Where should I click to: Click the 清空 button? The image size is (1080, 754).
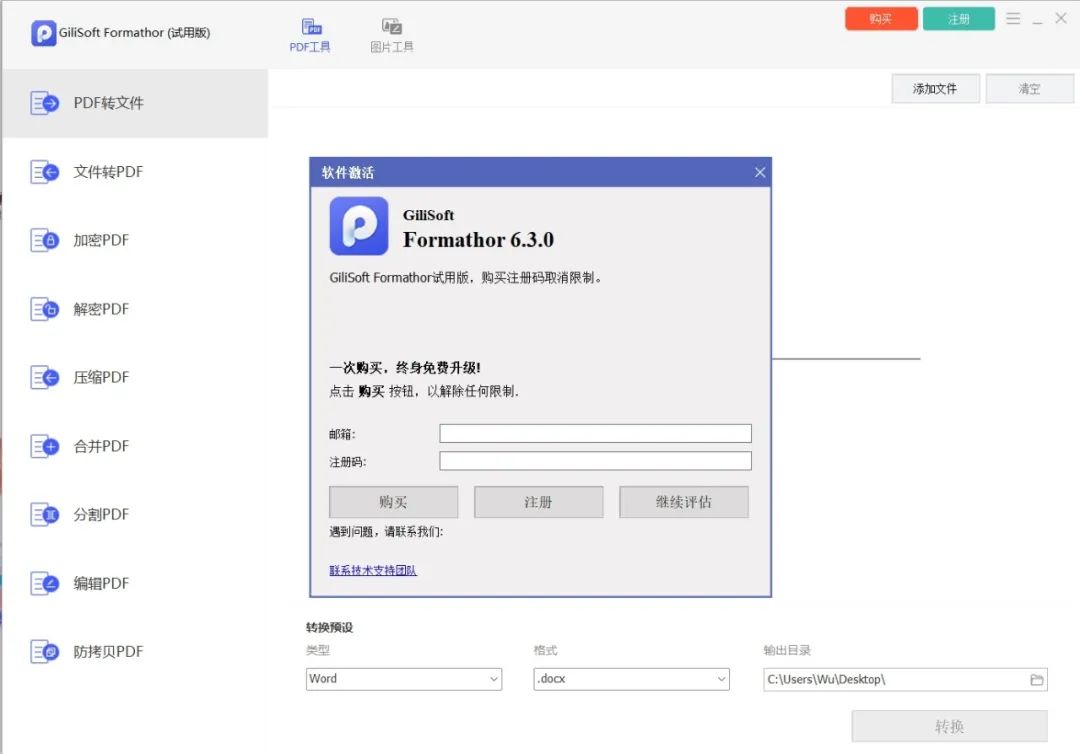coord(1030,89)
